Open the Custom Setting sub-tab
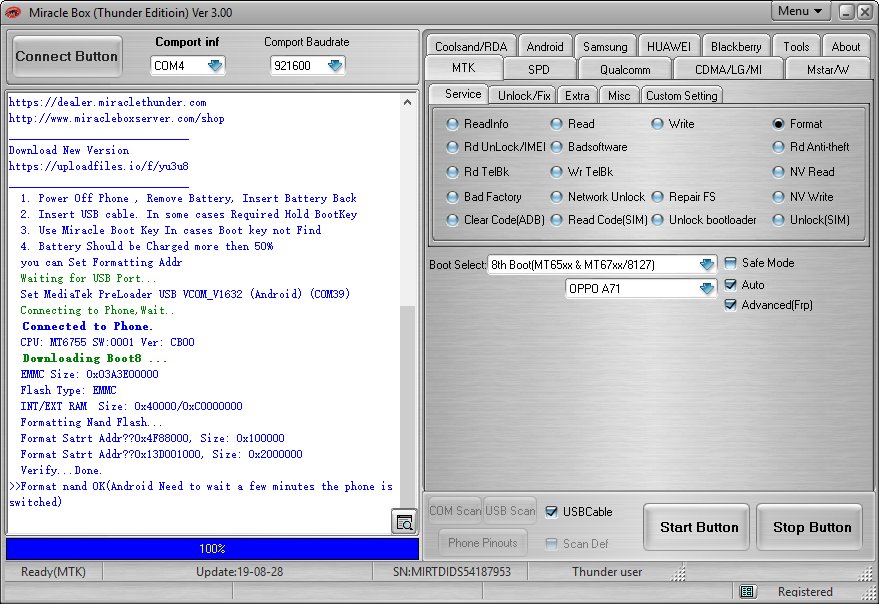 681,96
